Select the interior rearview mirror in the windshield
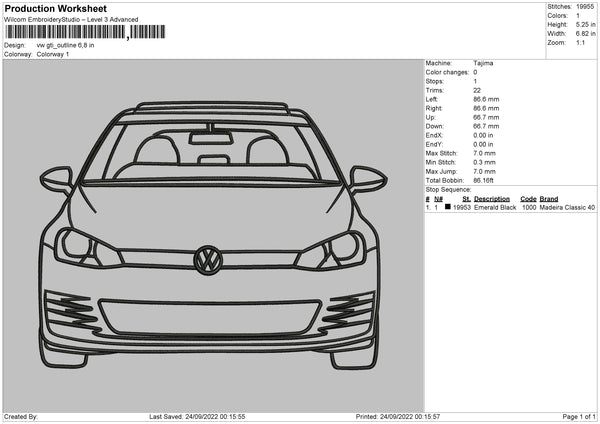 pos(212,127)
